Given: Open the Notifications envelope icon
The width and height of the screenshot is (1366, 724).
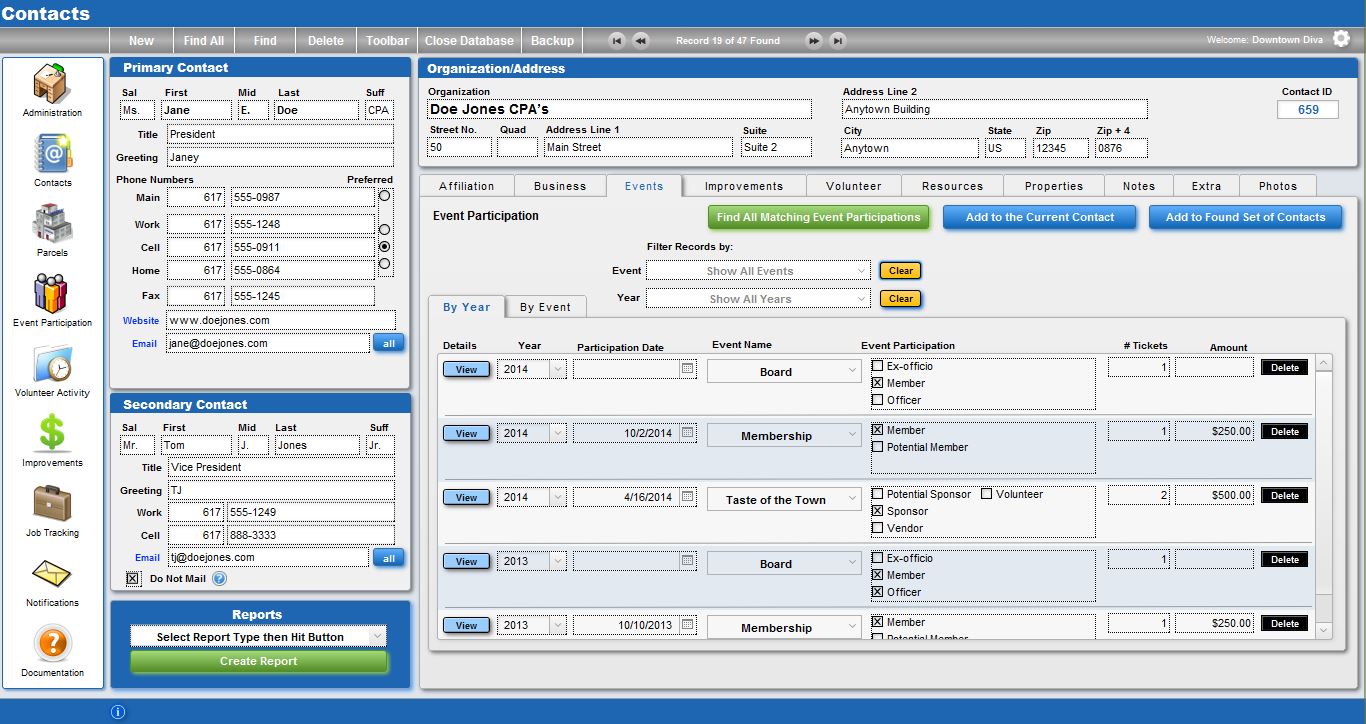Looking at the screenshot, I should pyautogui.click(x=52, y=574).
